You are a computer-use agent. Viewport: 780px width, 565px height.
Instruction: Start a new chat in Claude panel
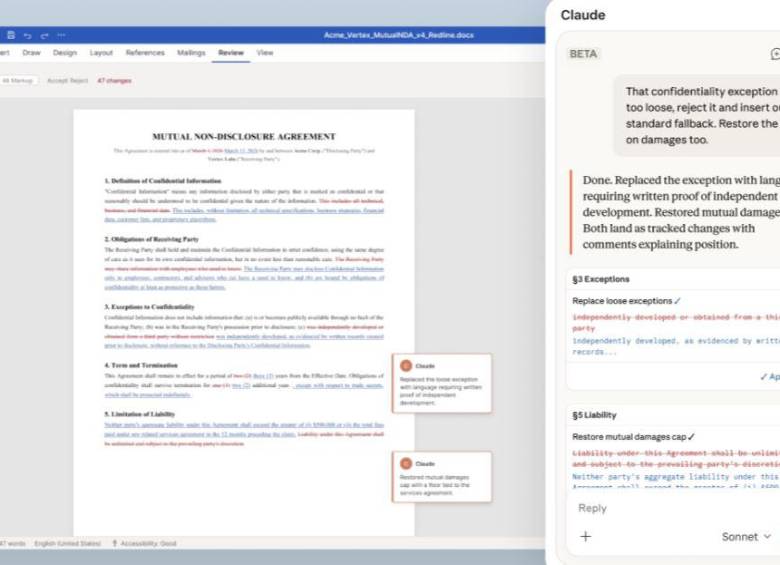(x=775, y=54)
